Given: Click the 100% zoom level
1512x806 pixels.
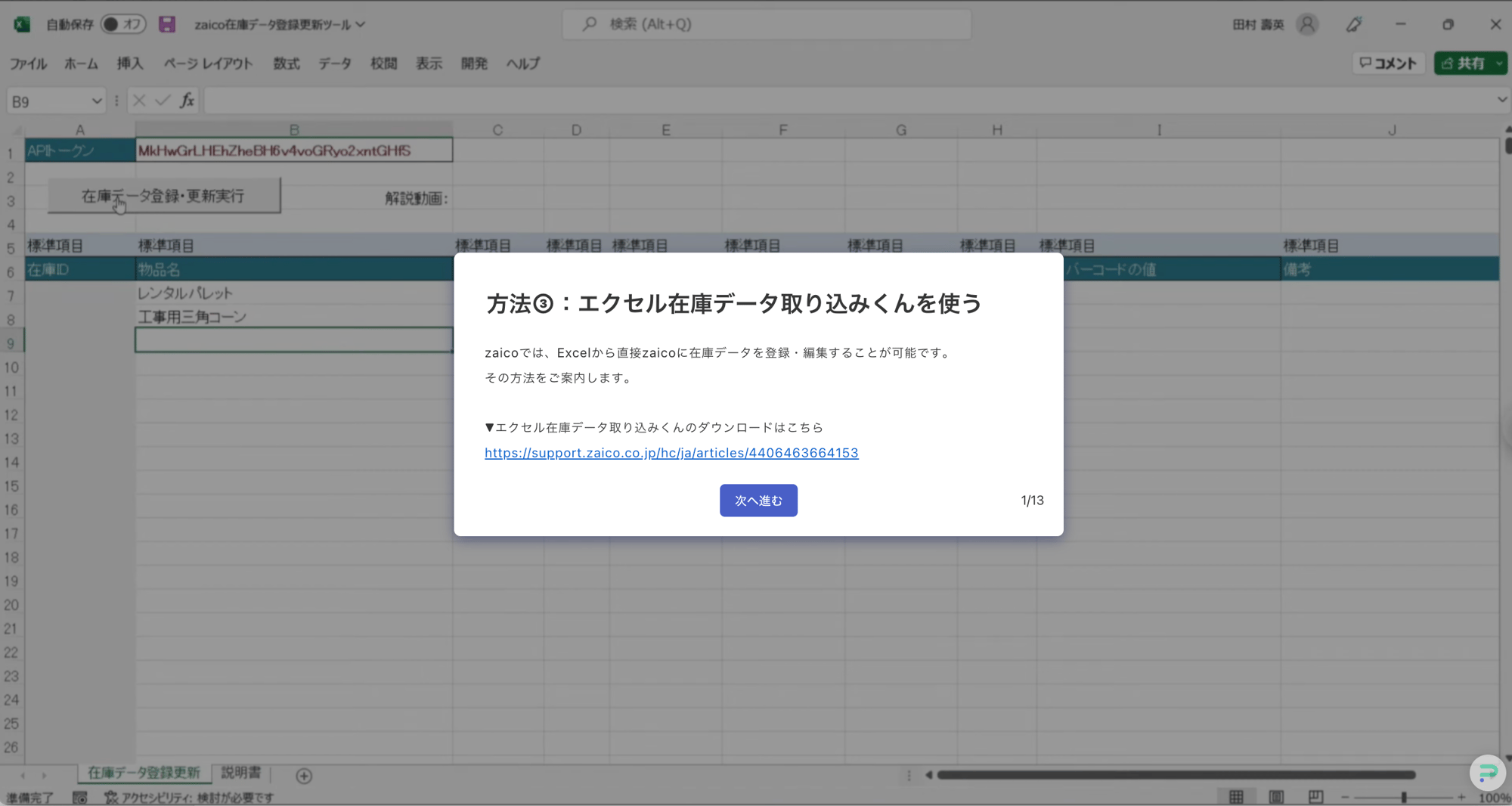Looking at the screenshot, I should click(1494, 798).
